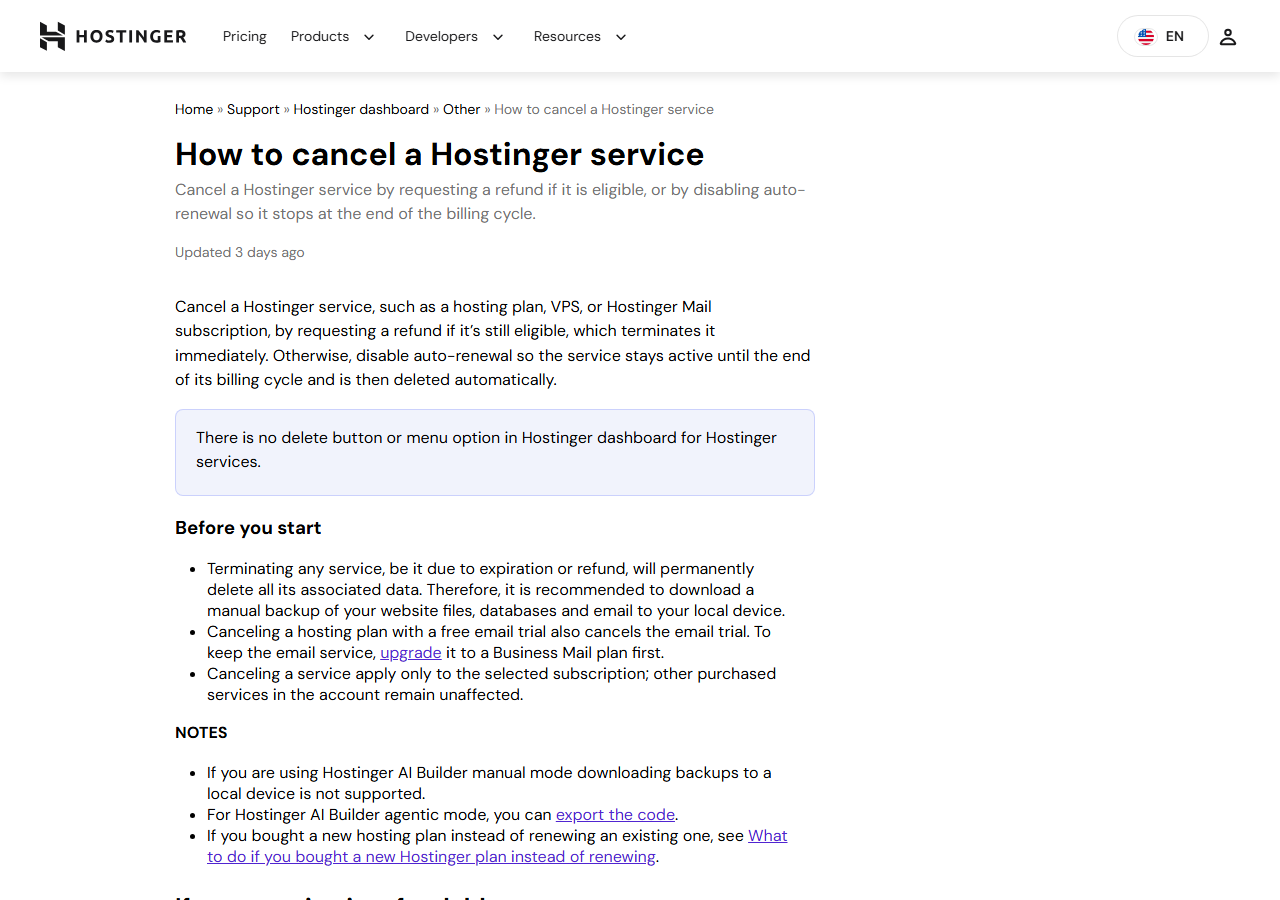Expand the Products menu chevron
This screenshot has height=900, width=1280.
point(368,37)
